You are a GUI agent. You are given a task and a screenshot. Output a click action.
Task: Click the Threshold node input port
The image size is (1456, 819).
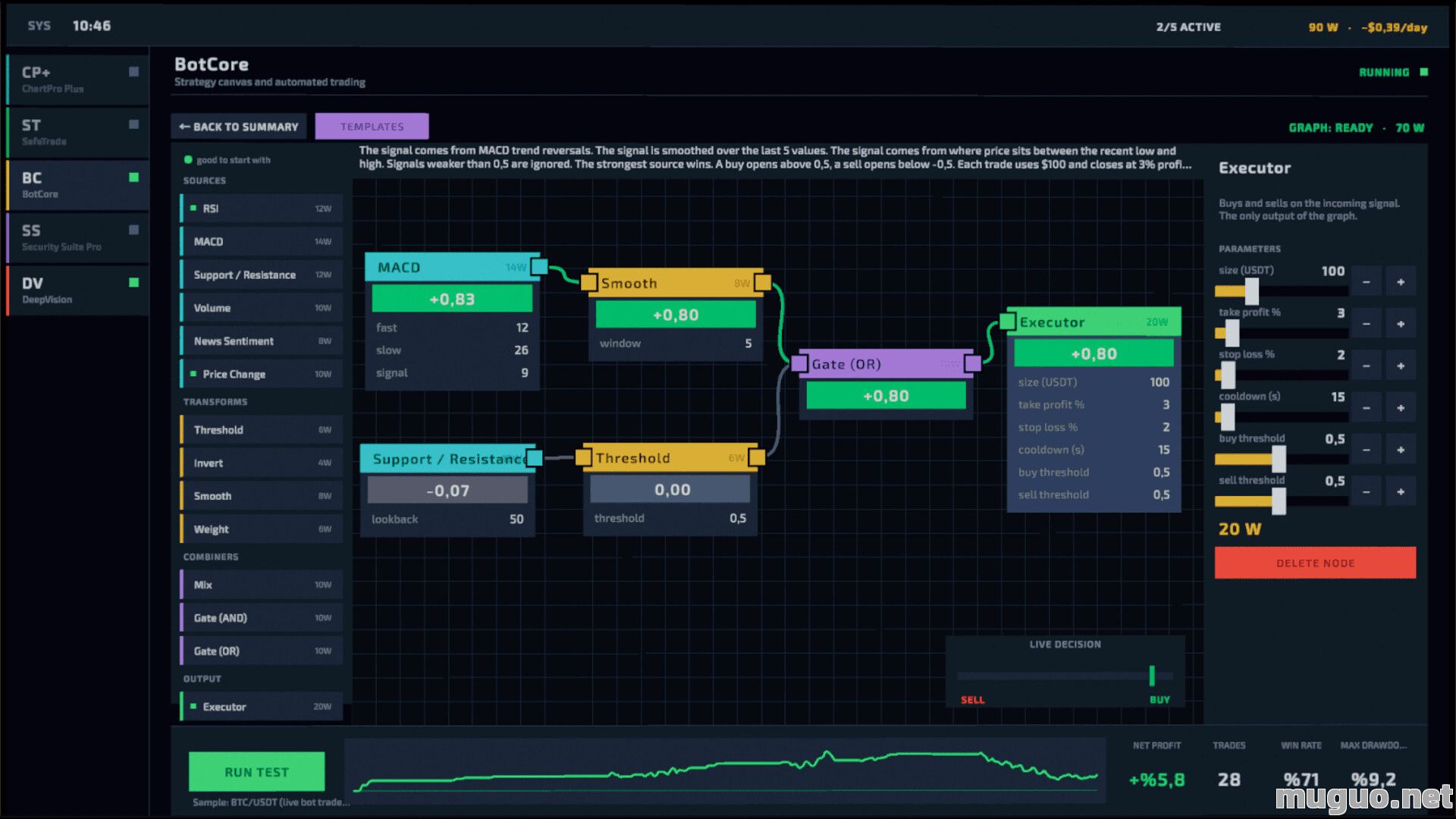[x=583, y=457]
